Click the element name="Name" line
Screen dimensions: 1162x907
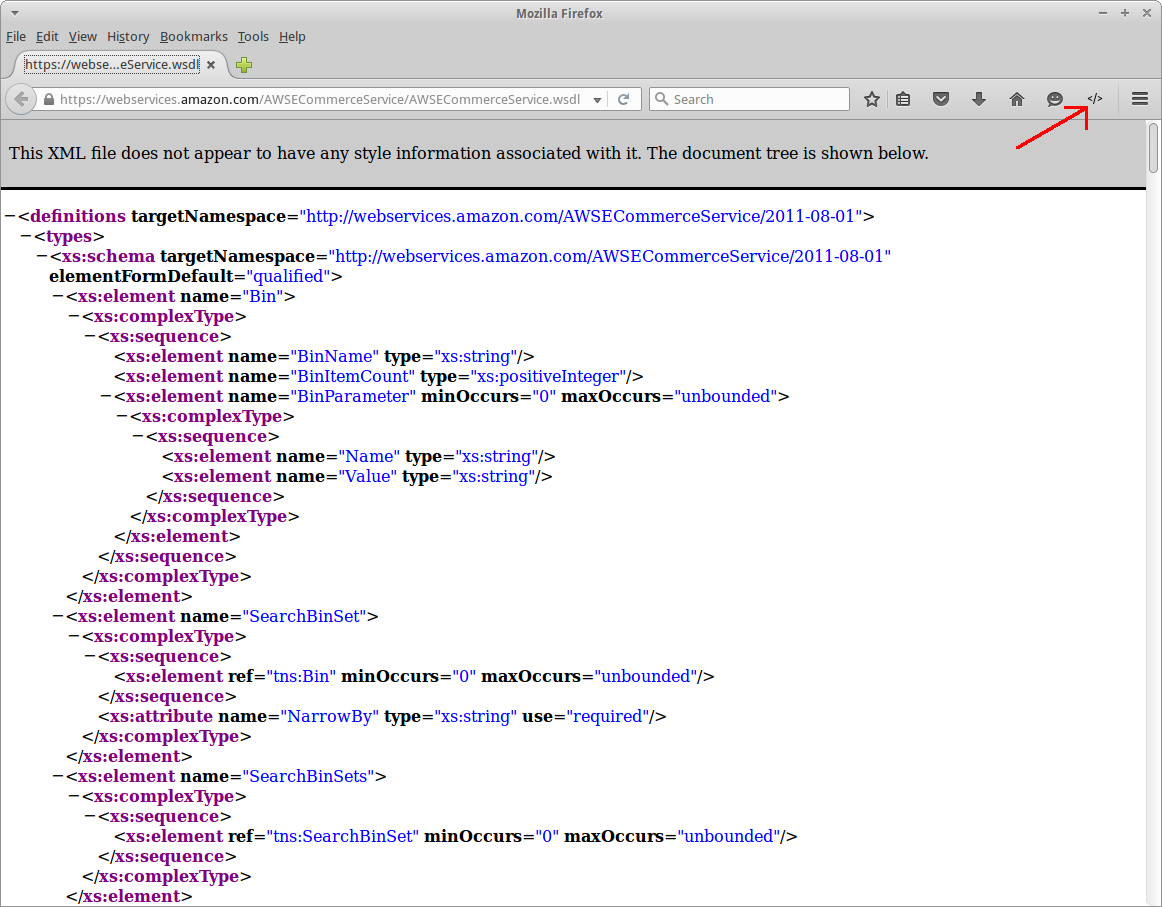[x=359, y=456]
